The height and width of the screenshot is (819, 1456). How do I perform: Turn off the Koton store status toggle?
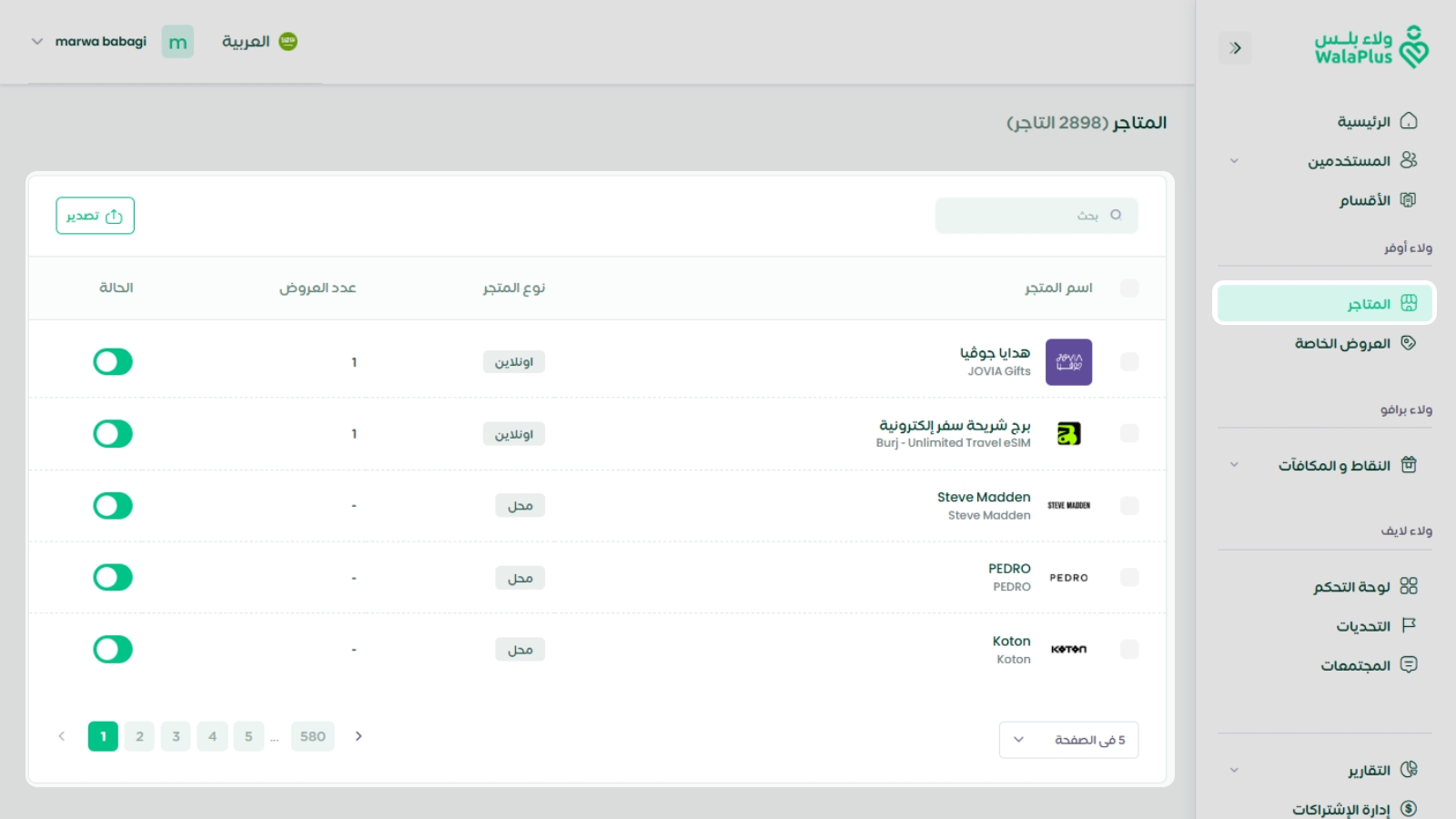[112, 649]
